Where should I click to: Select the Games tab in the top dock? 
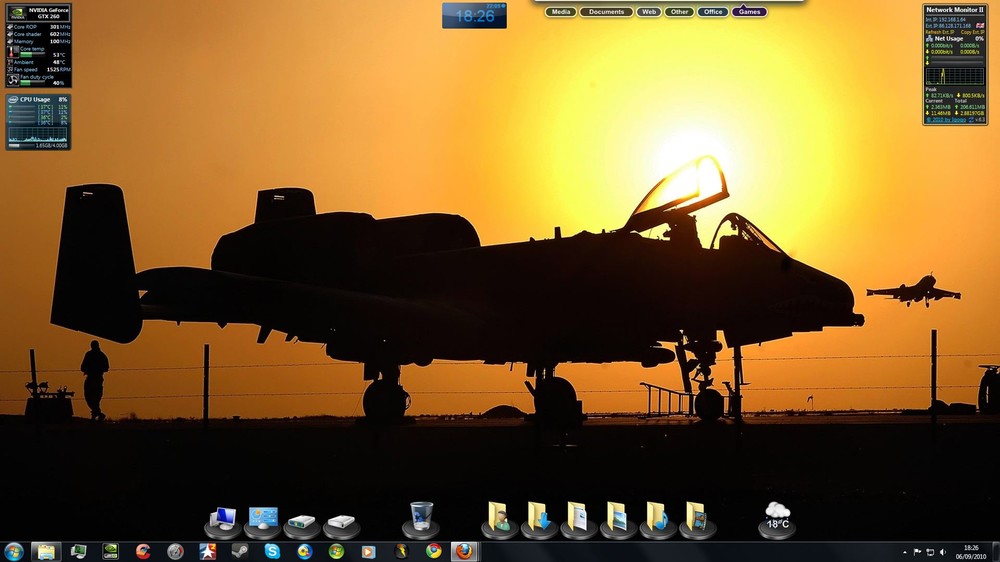(749, 11)
